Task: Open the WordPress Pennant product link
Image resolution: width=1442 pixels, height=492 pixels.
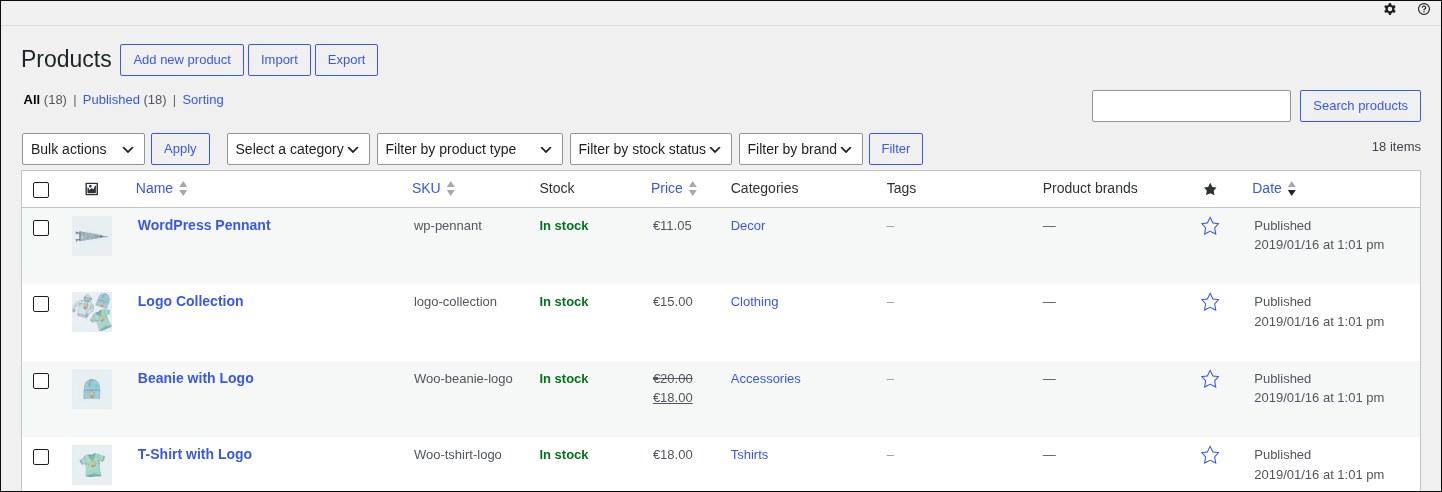Action: tap(204, 225)
